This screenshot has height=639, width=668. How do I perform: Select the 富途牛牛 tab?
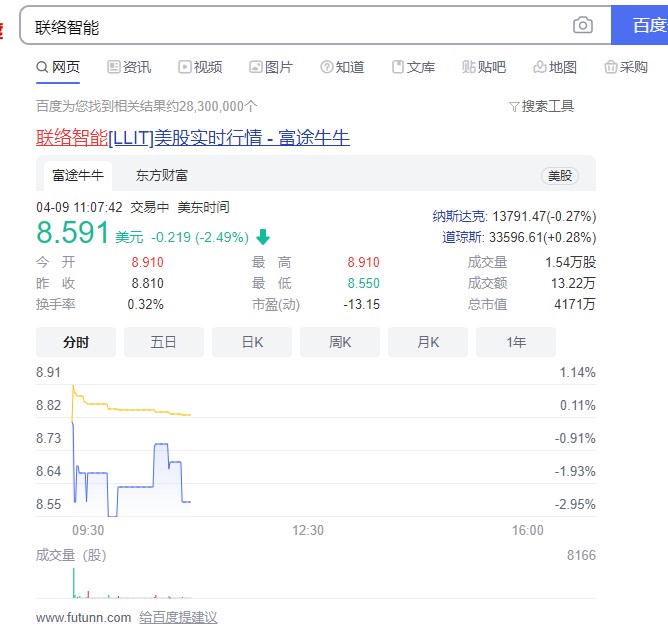click(x=78, y=175)
